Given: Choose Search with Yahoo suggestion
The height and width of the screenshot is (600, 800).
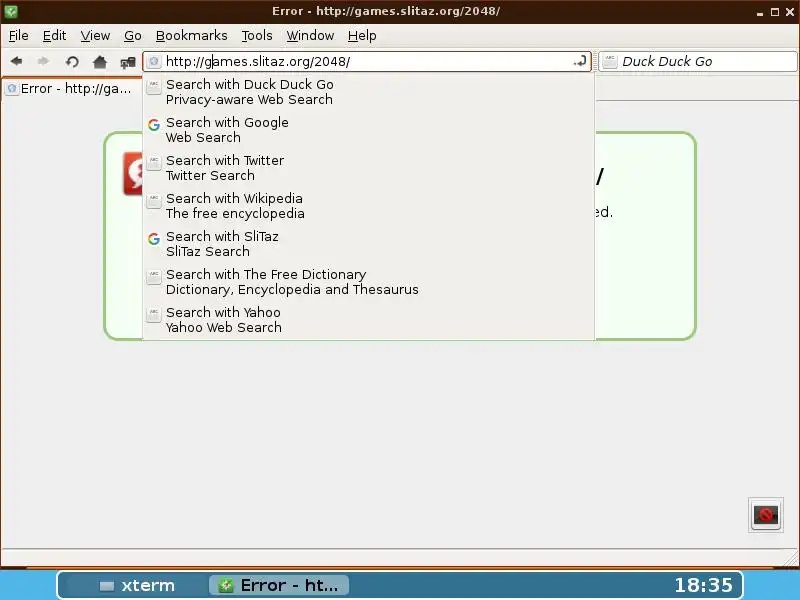Looking at the screenshot, I should [x=368, y=320].
